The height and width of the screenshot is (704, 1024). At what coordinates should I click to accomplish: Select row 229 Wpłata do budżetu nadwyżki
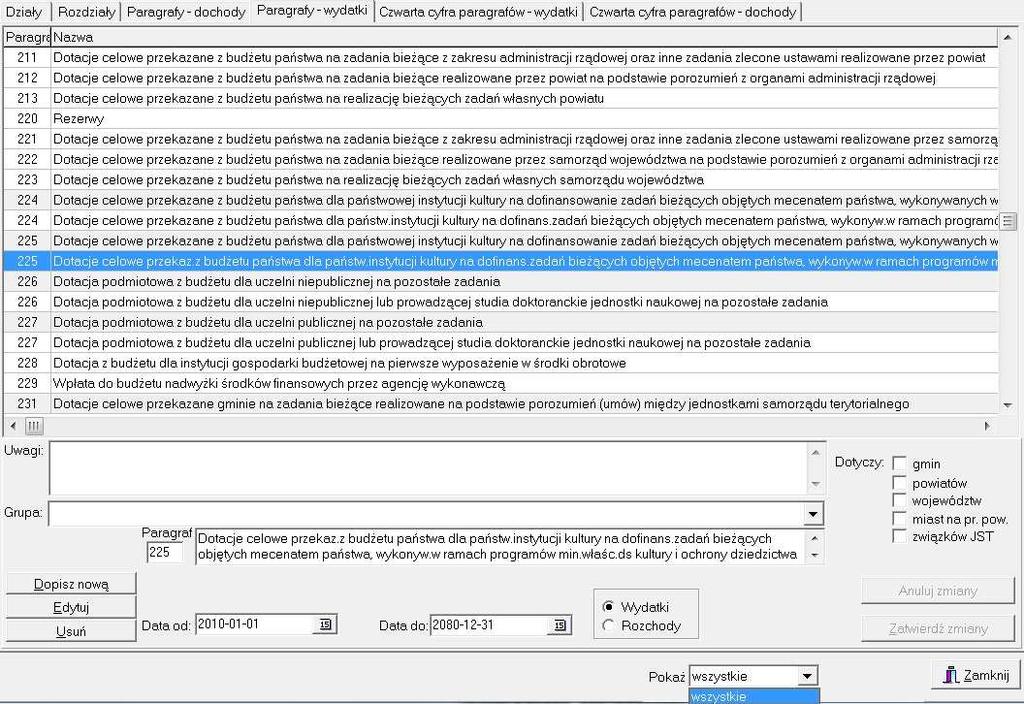point(500,383)
